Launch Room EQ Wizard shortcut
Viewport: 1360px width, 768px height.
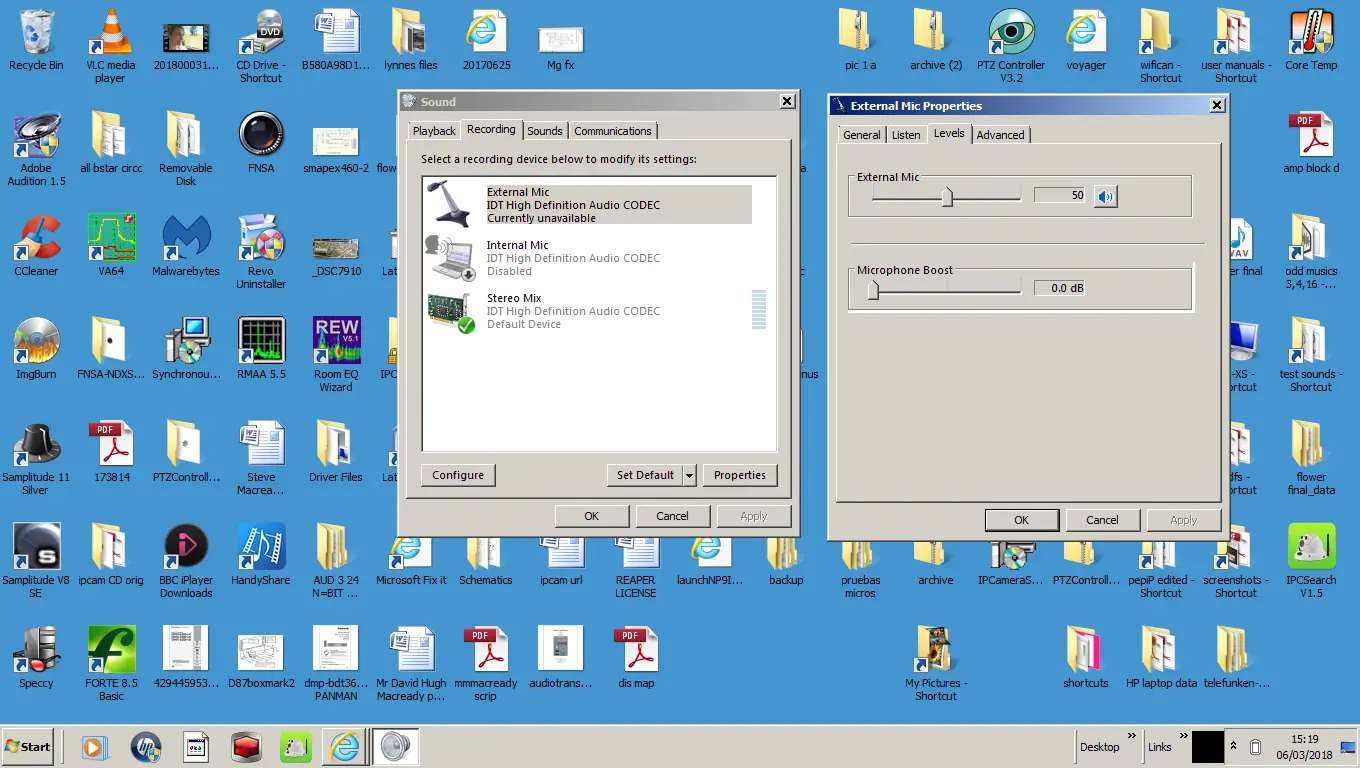336,348
